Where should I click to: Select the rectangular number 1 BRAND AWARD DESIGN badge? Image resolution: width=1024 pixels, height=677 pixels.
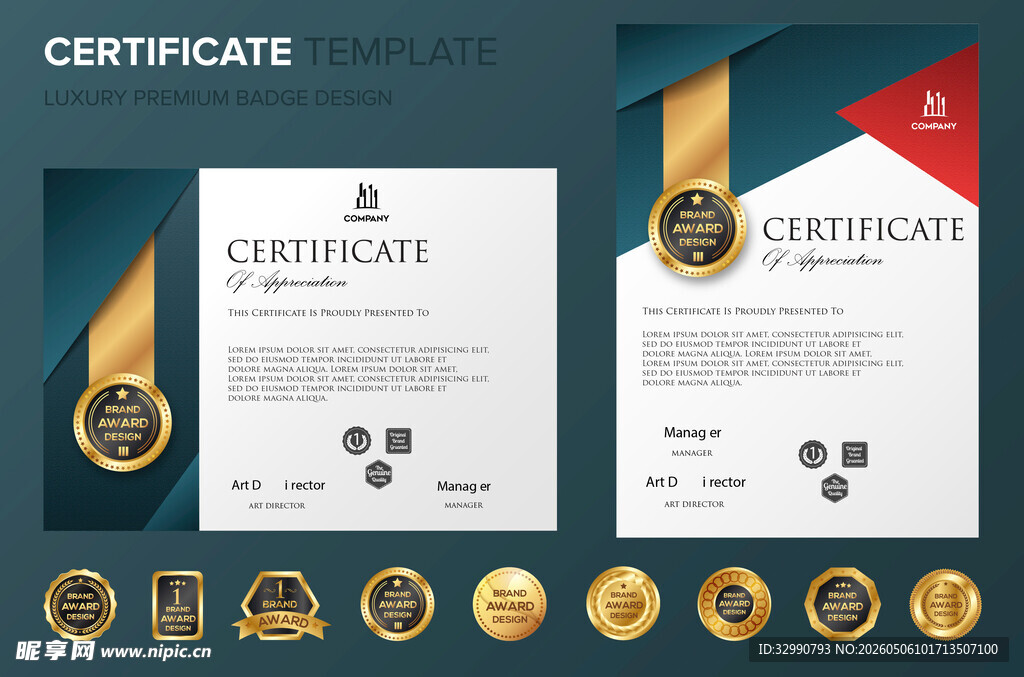coord(178,605)
